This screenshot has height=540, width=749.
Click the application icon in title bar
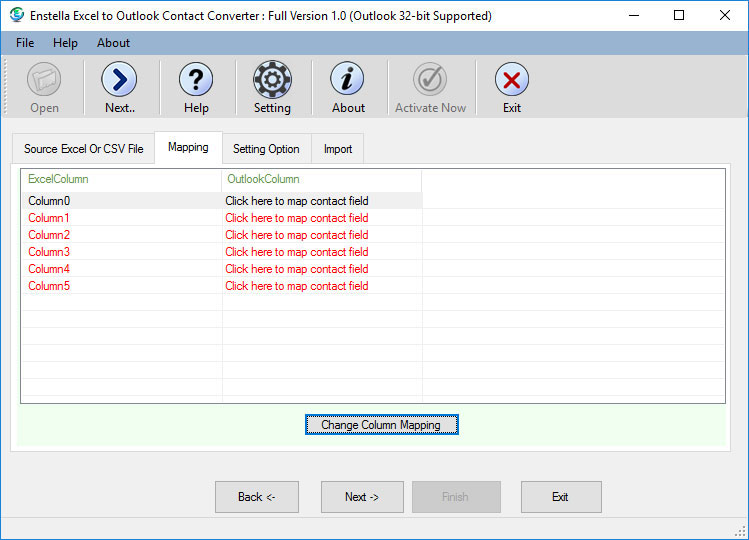(16, 16)
